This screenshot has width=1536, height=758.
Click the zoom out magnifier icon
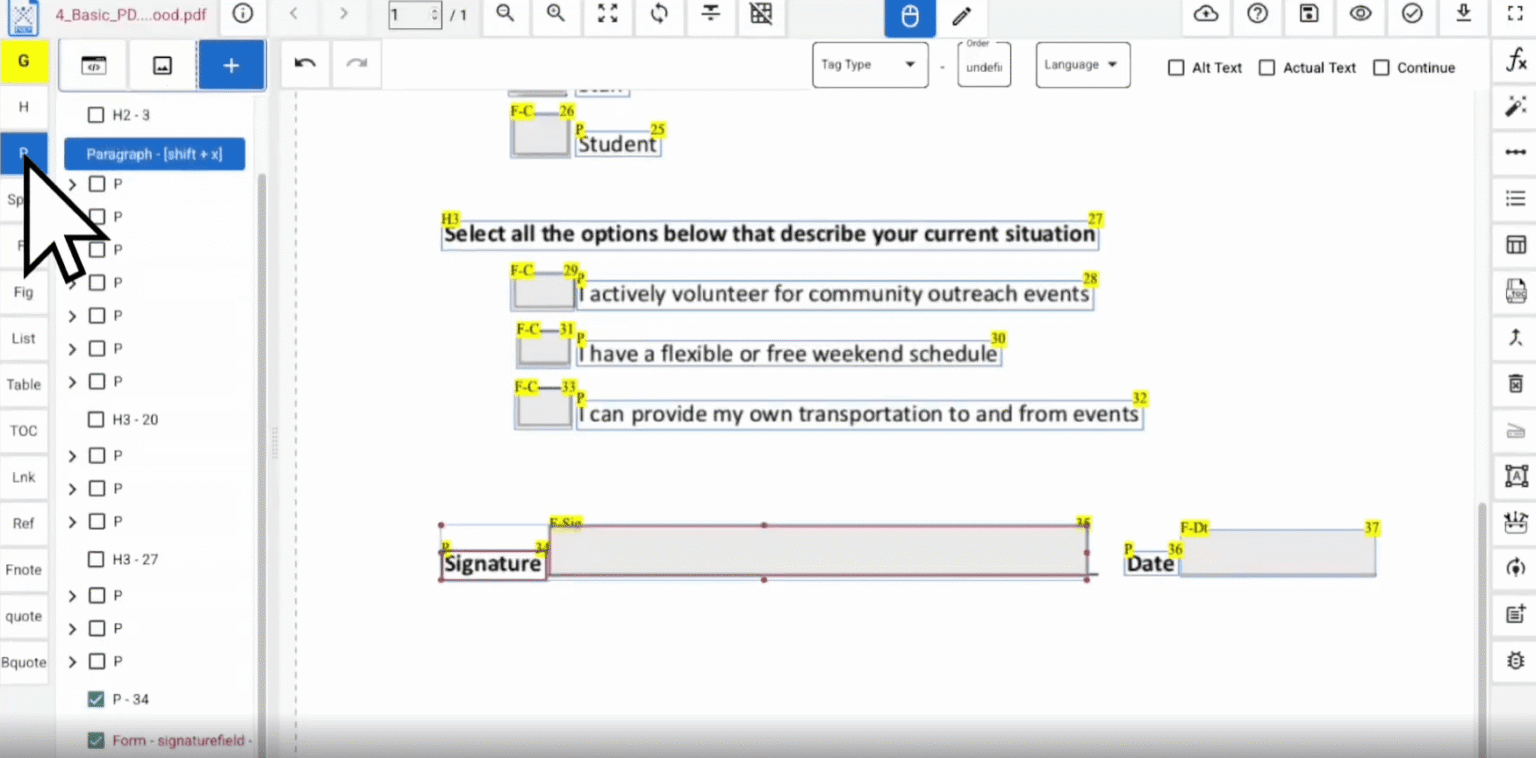click(506, 14)
